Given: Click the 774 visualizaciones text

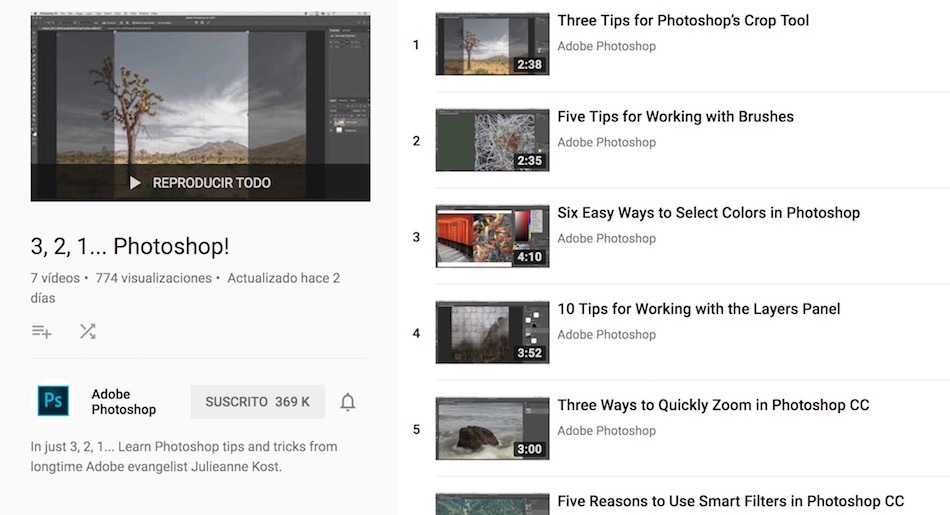Looking at the screenshot, I should coord(153,278).
